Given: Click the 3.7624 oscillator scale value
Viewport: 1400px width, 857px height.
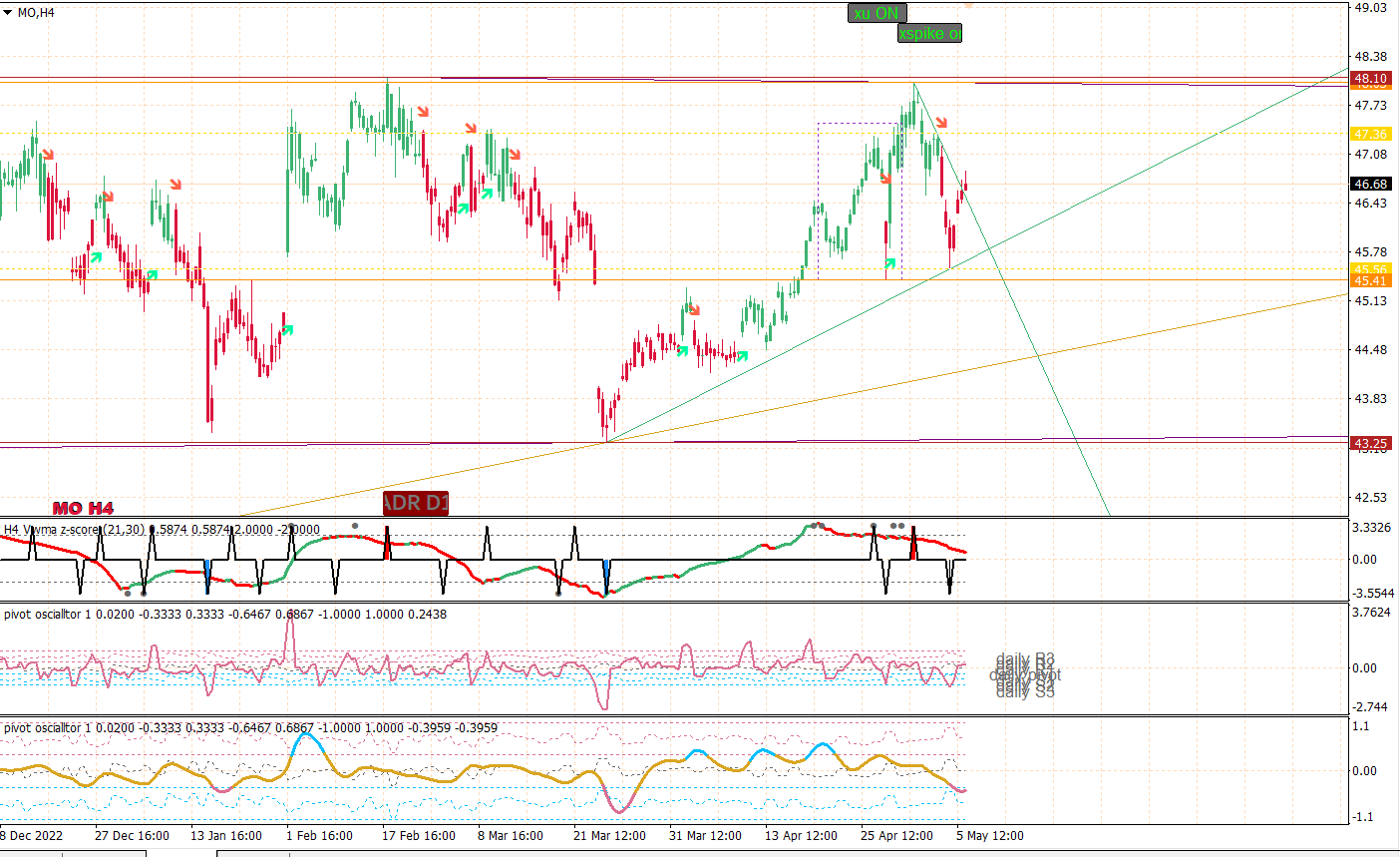Looking at the screenshot, I should tap(1372, 612).
